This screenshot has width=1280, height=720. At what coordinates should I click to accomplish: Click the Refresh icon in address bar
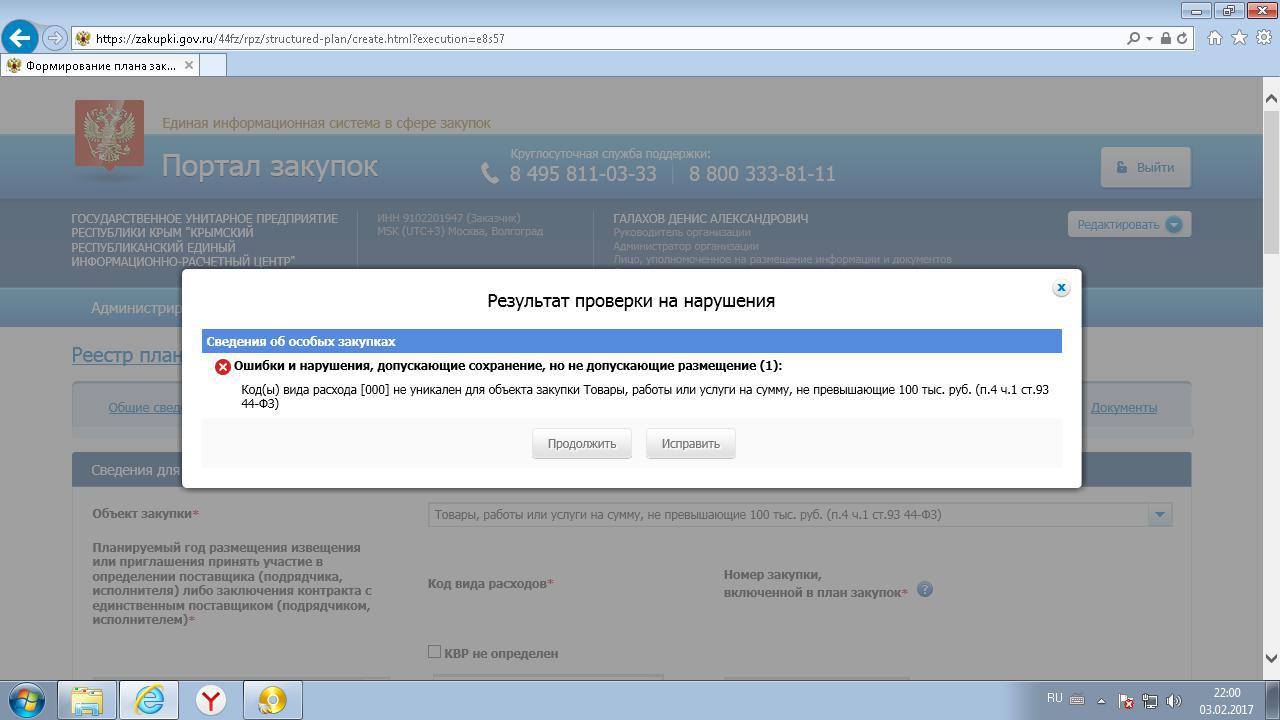pyautogui.click(x=1182, y=38)
